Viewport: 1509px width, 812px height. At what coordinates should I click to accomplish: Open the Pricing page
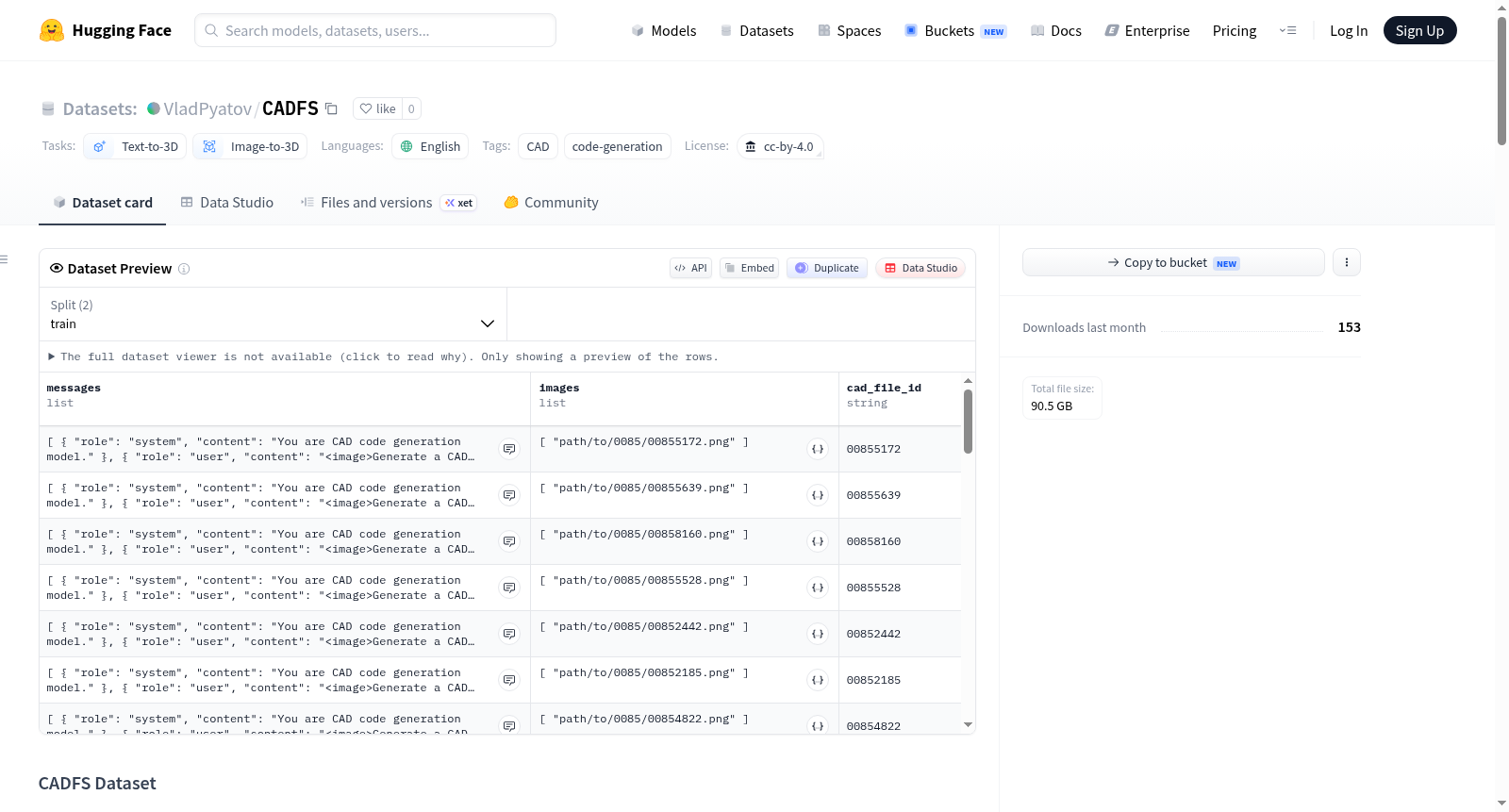[1235, 30]
